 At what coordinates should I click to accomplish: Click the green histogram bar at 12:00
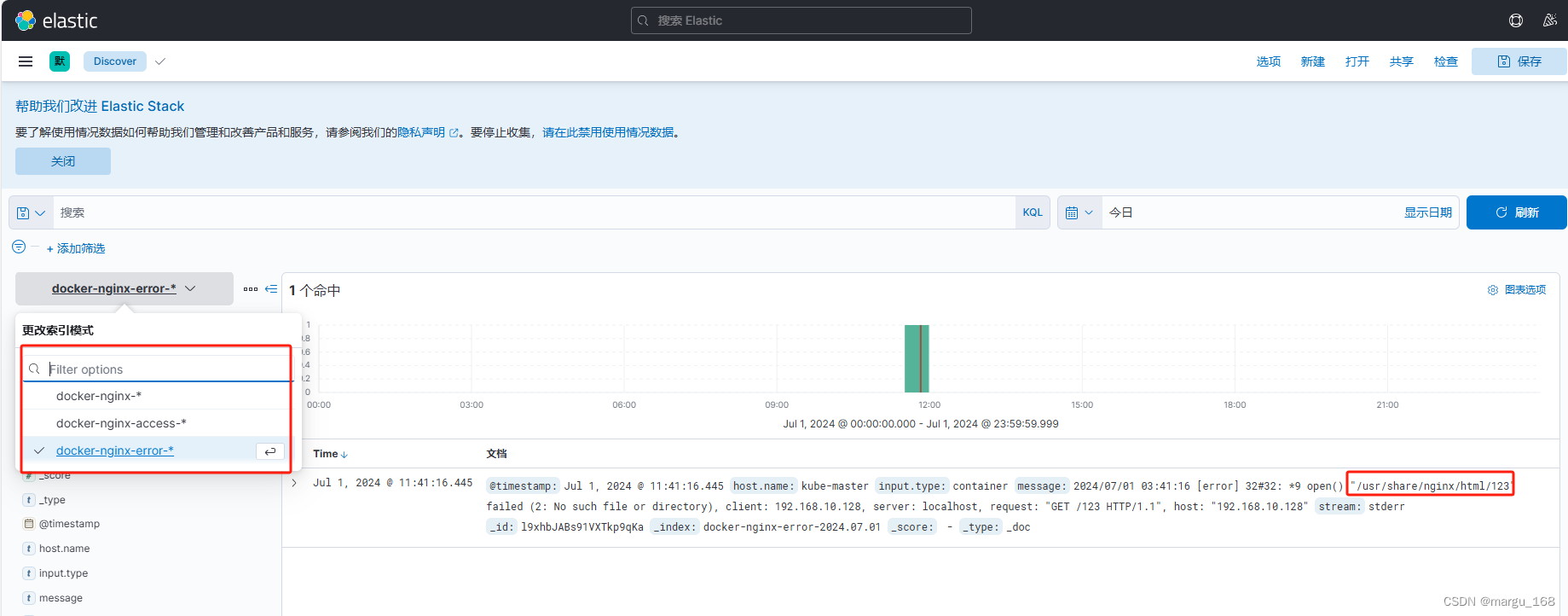tap(917, 358)
